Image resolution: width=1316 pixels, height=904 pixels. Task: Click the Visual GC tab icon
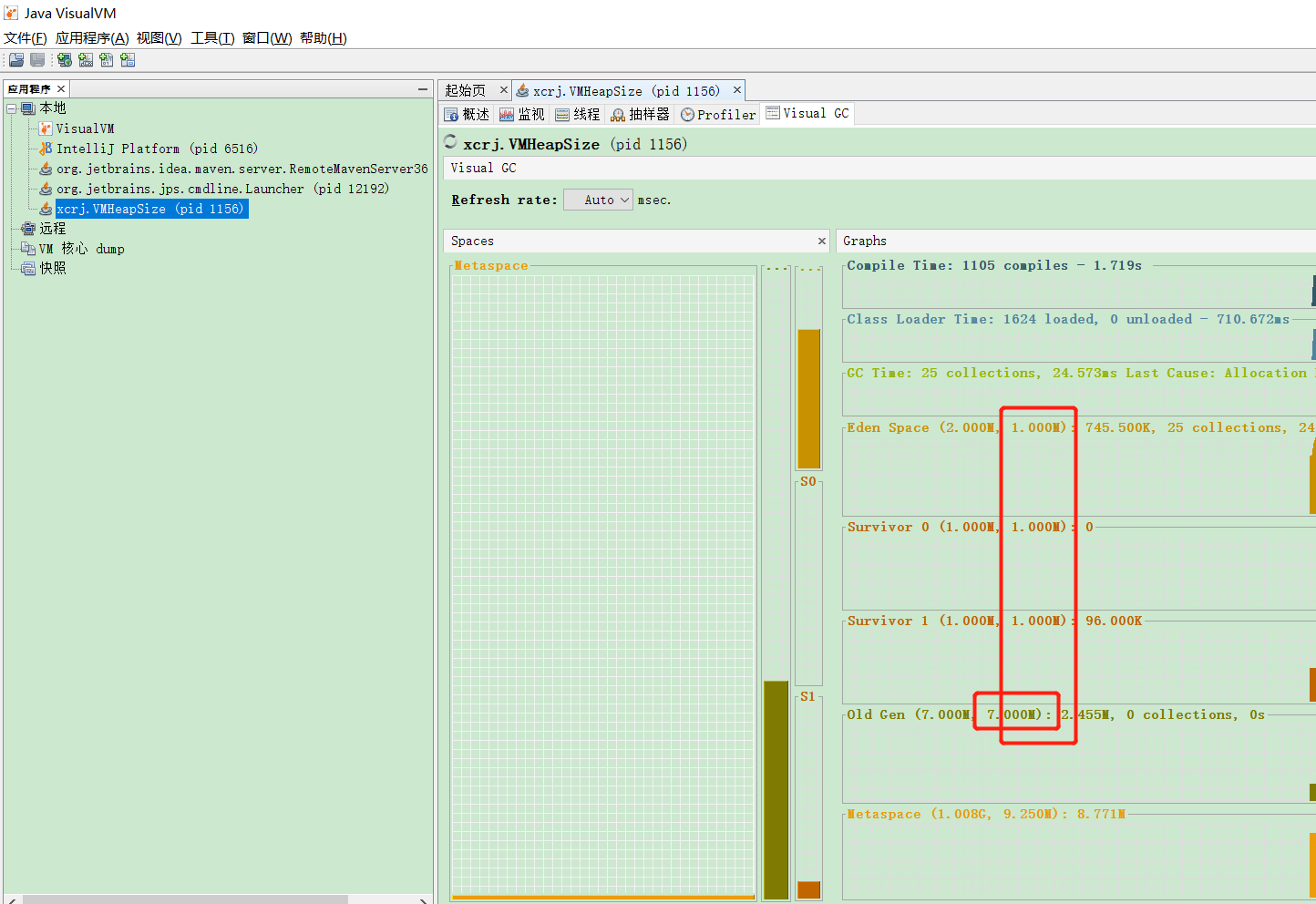click(773, 113)
